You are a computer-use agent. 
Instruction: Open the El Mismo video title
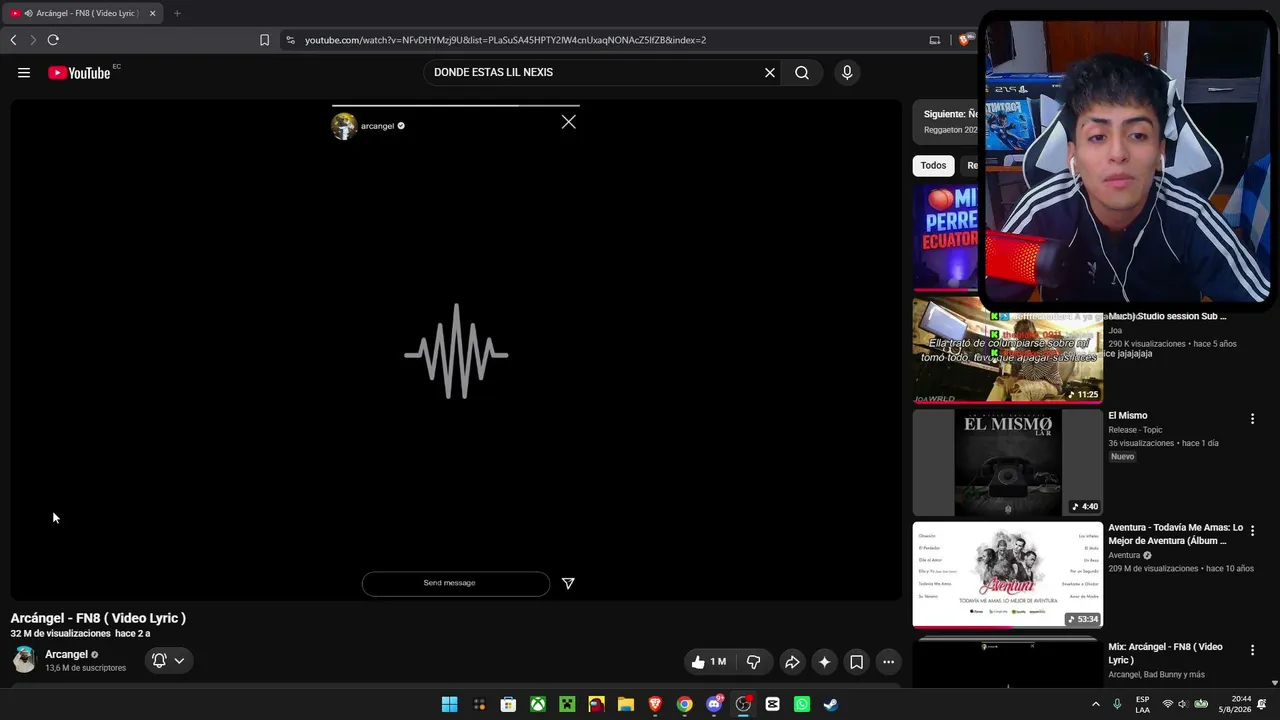pos(1128,415)
